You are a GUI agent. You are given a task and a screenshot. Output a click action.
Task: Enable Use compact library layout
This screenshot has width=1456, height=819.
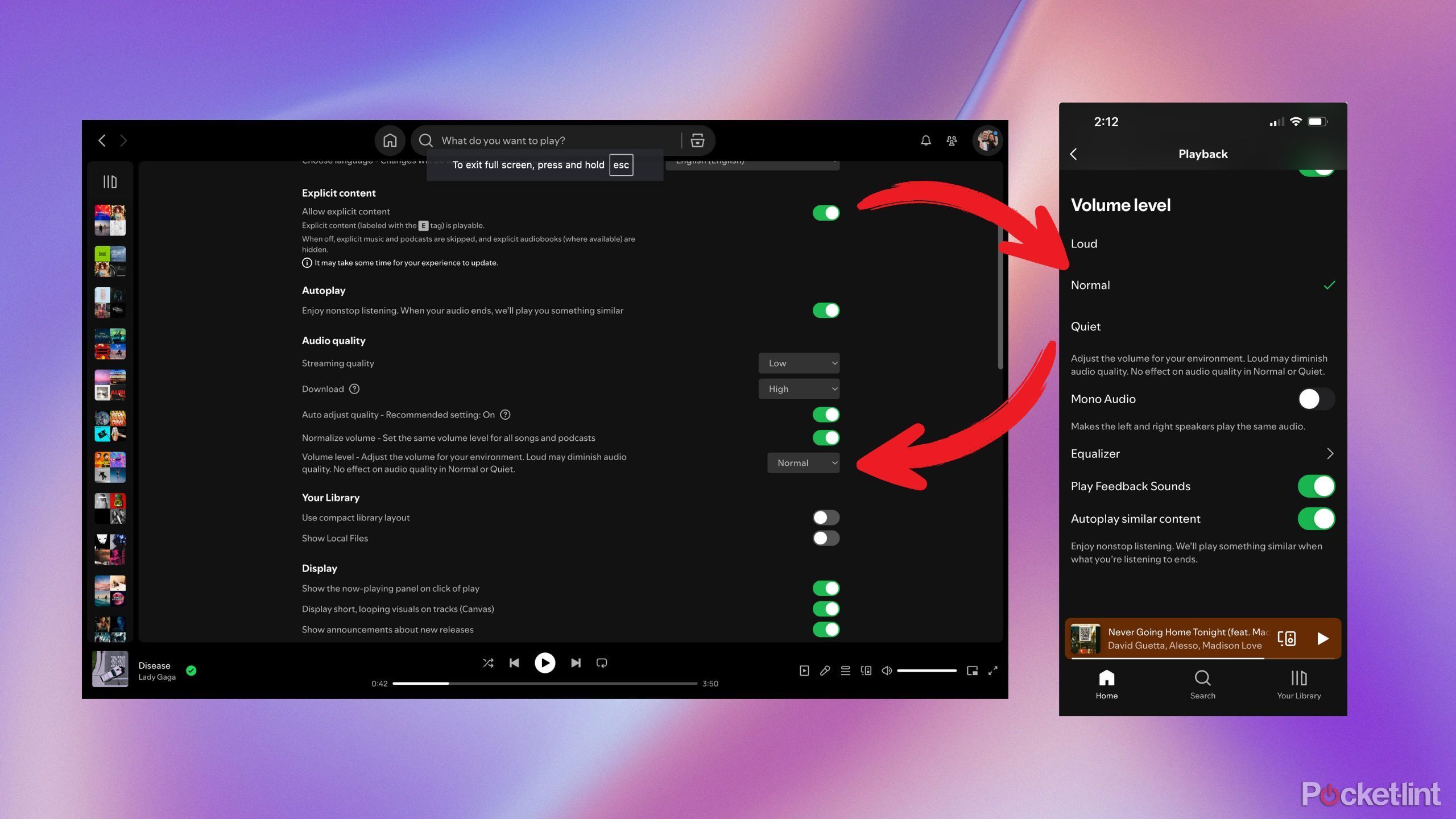pos(826,518)
